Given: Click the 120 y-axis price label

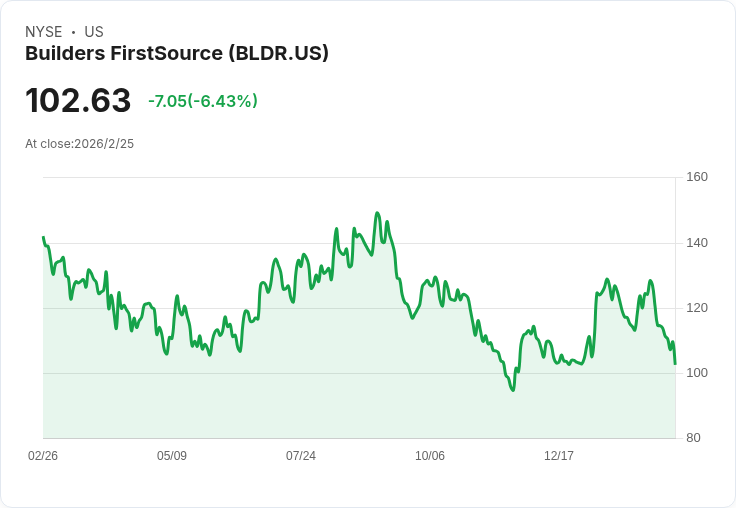Looking at the screenshot, I should coord(697,308).
